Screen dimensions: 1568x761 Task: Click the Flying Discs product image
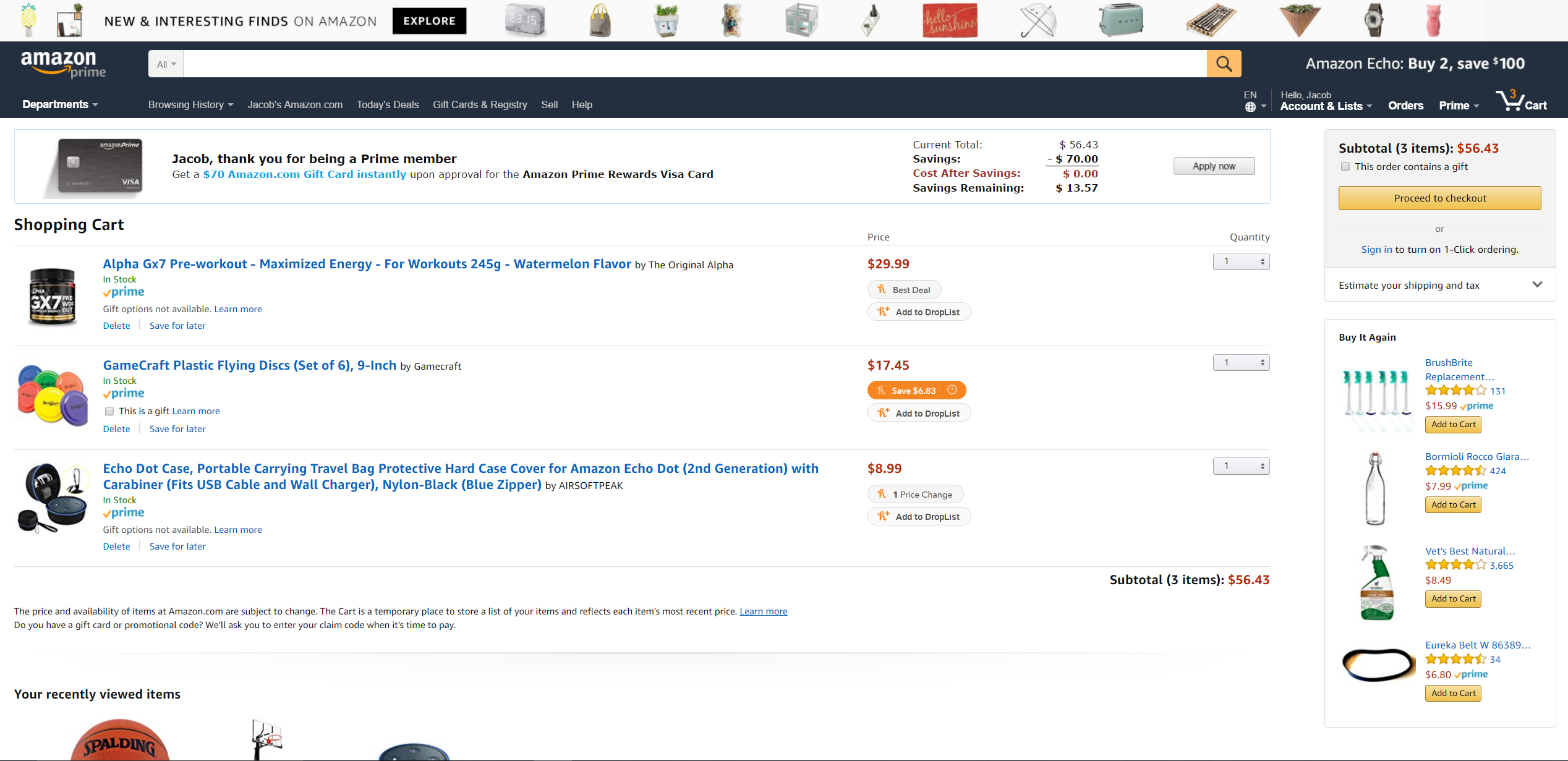(53, 396)
